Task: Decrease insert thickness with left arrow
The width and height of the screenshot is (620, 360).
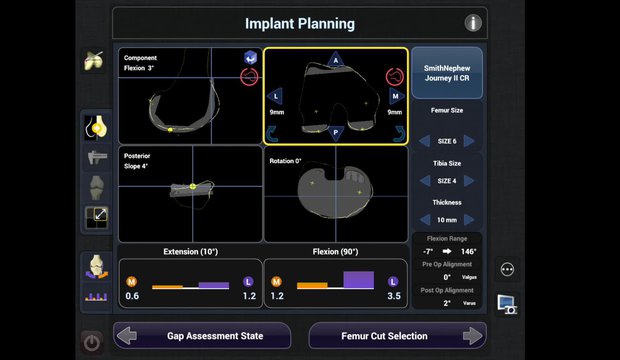Action: click(x=425, y=220)
